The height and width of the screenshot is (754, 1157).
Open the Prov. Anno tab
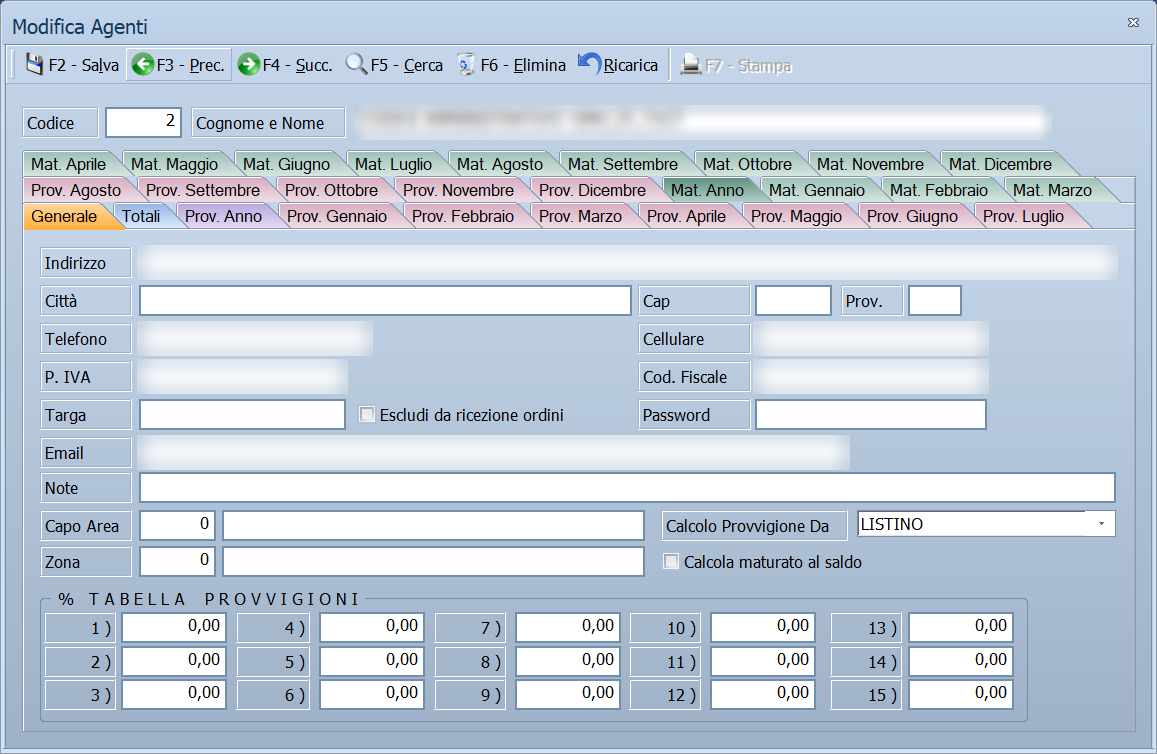click(x=224, y=216)
